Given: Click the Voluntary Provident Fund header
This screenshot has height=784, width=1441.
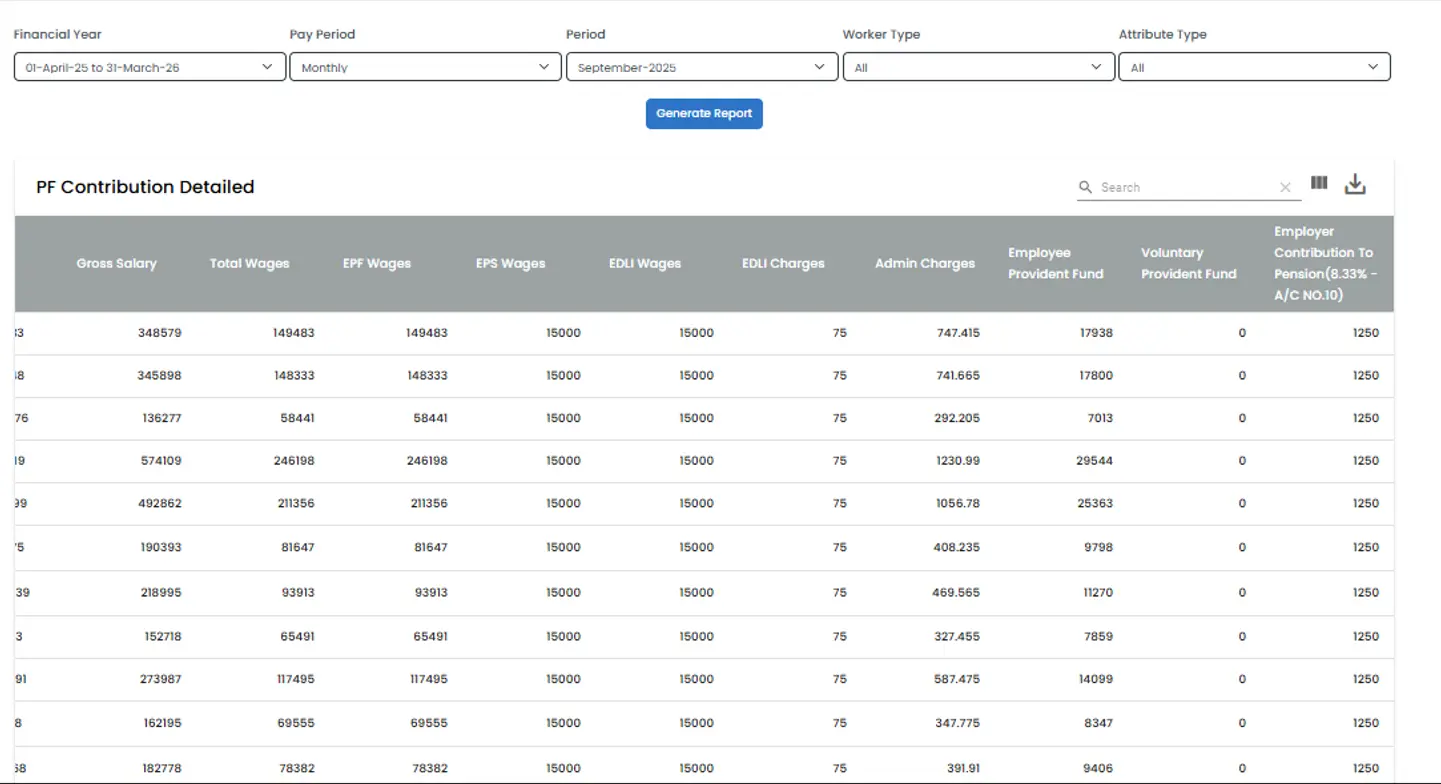Looking at the screenshot, I should tap(1188, 263).
